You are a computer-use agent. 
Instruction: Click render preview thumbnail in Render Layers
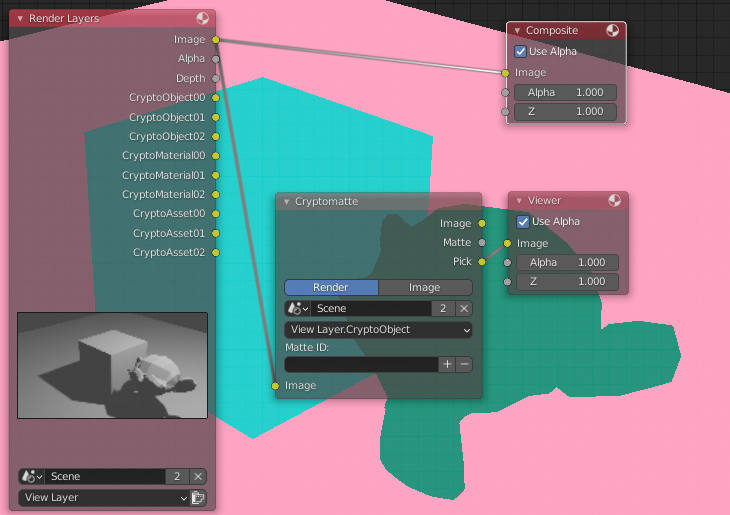click(x=112, y=366)
